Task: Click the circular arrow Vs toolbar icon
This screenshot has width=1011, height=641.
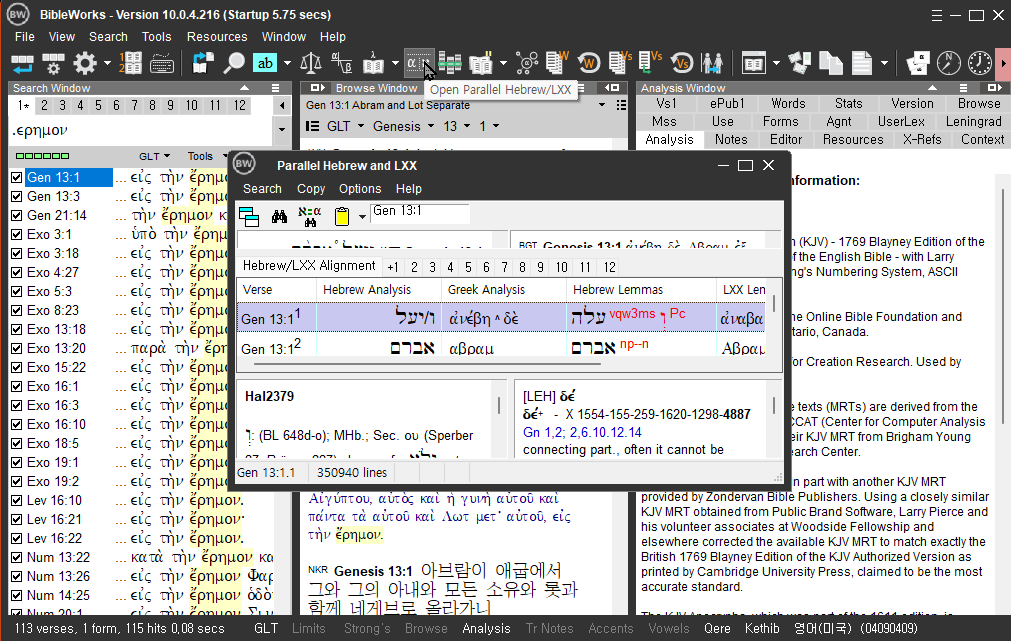Action: coord(682,63)
